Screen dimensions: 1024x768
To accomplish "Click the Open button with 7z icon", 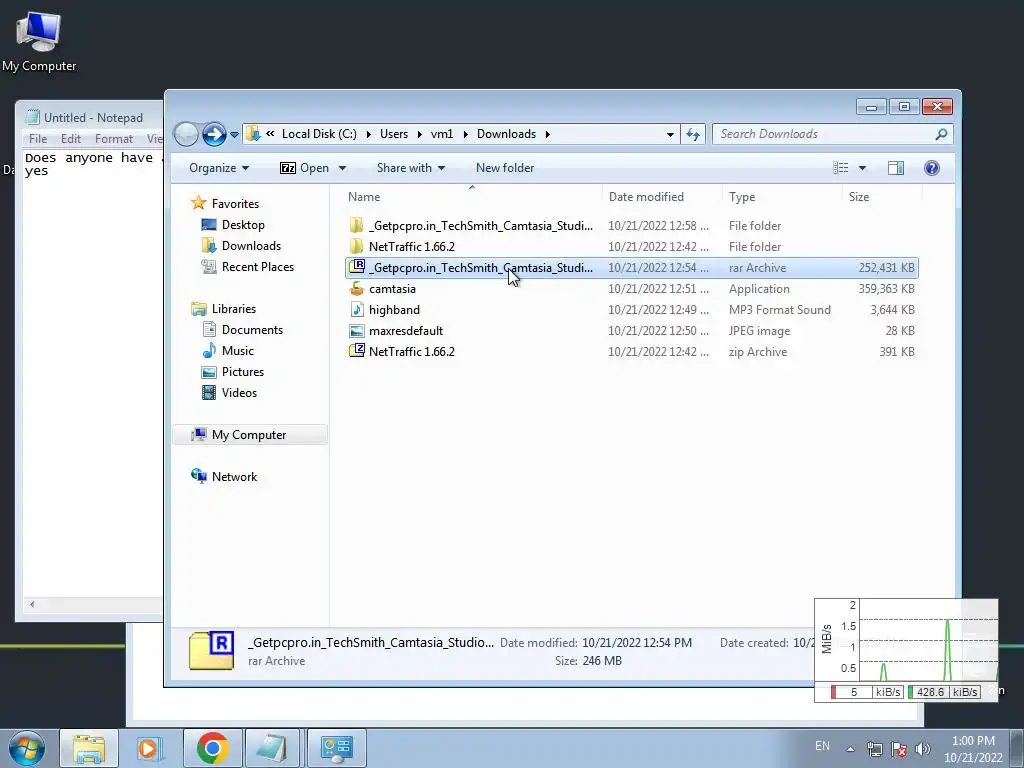I will click(304, 168).
